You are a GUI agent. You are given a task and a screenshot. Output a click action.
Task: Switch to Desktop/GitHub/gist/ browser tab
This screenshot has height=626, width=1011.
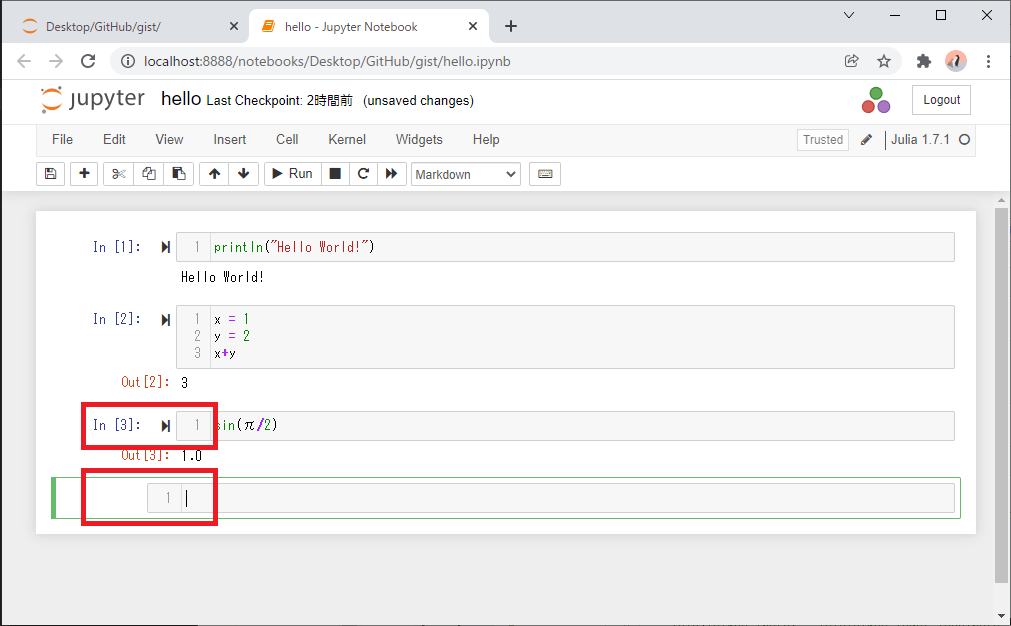coord(103,26)
